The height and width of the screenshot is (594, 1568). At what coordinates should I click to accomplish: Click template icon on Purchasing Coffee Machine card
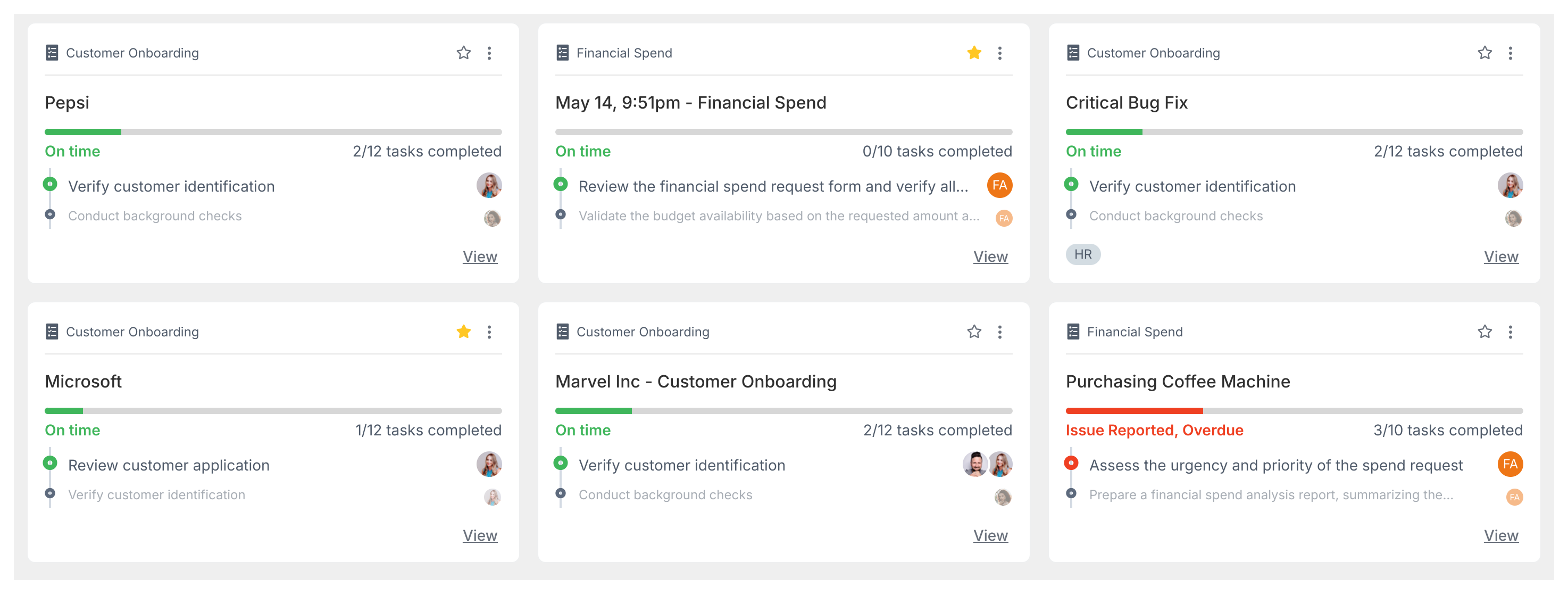[x=1072, y=332]
